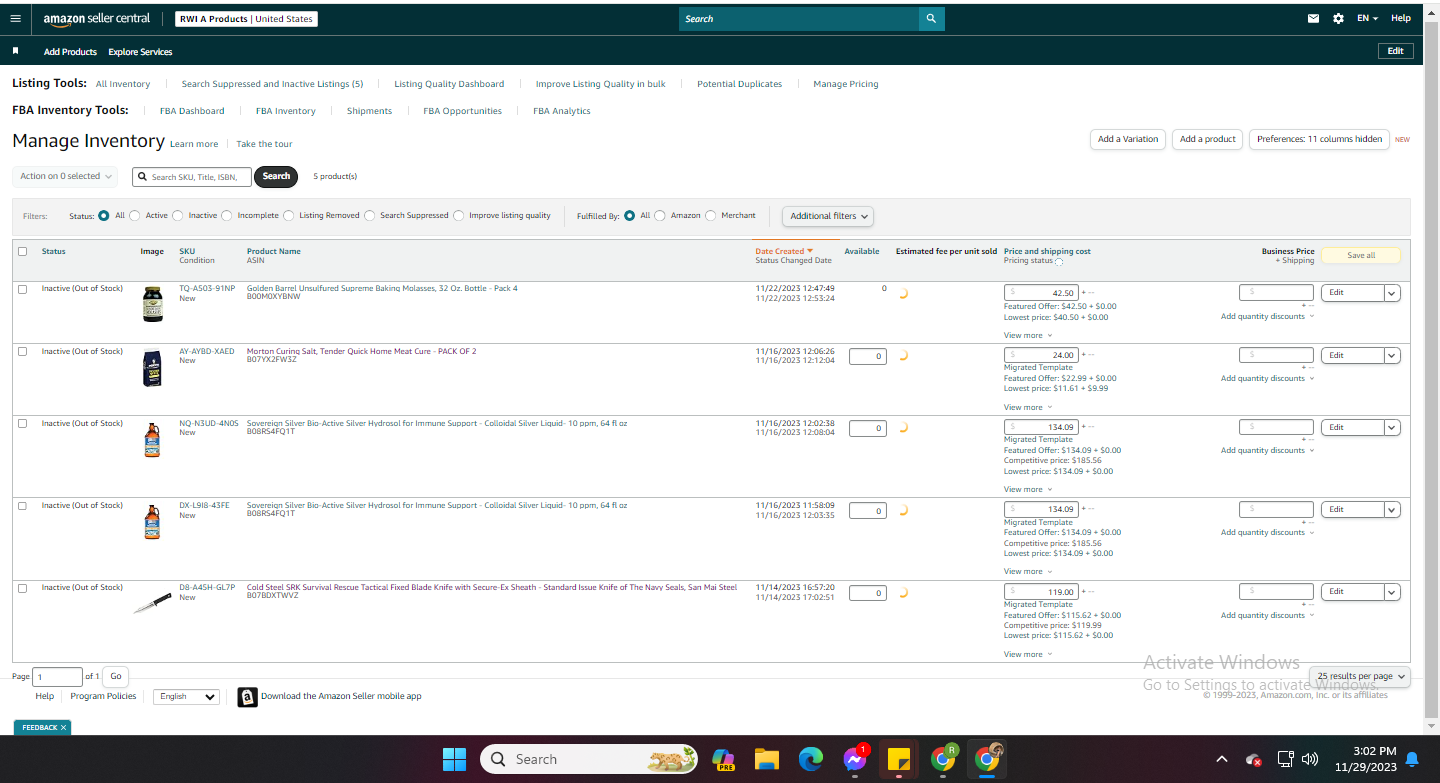Click the Morton Curing Salt product thumbnail

152,367
